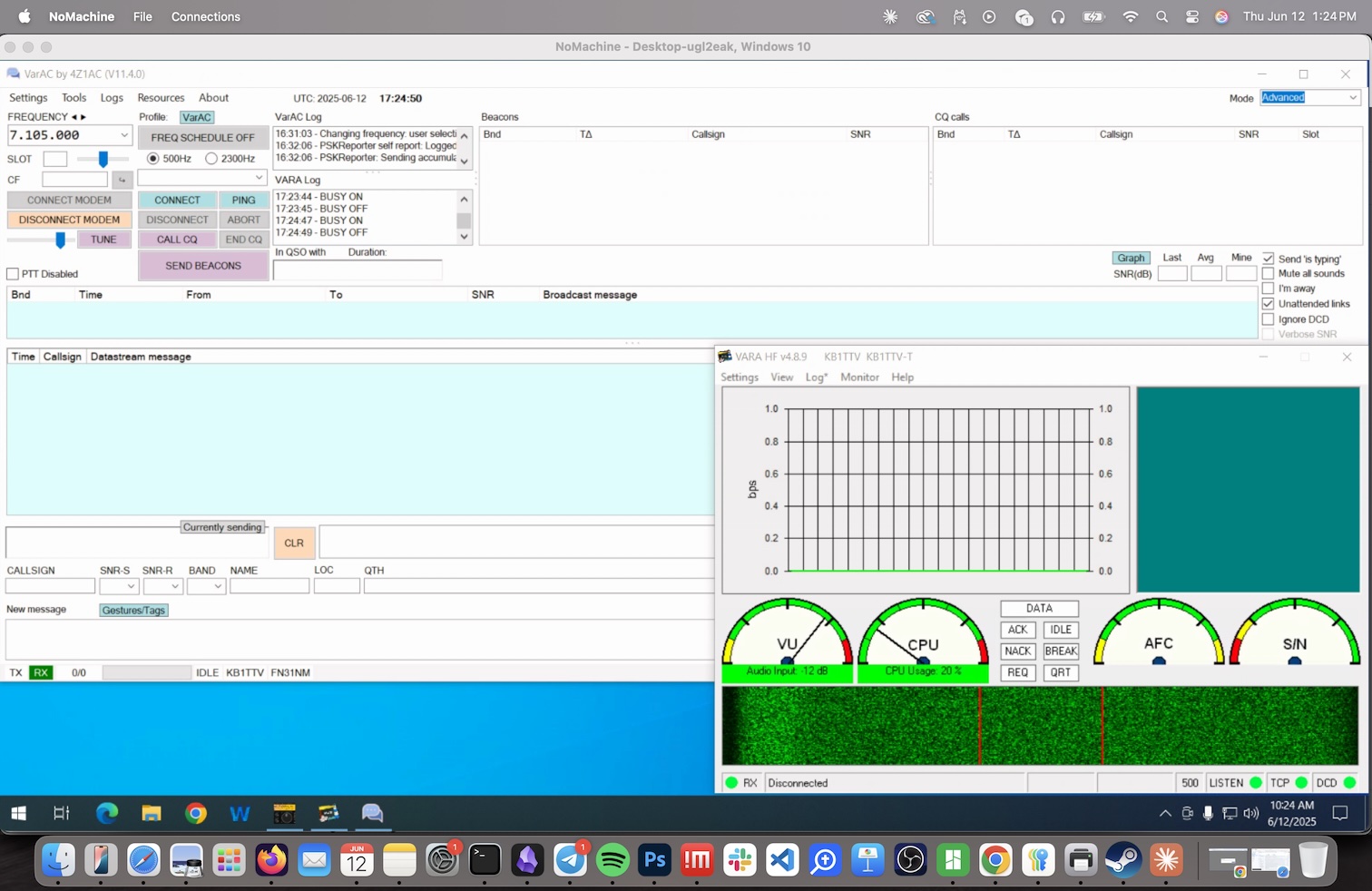Expand the frequency 7.105.000 dropdown
This screenshot has height=891, width=1372.
[x=124, y=135]
